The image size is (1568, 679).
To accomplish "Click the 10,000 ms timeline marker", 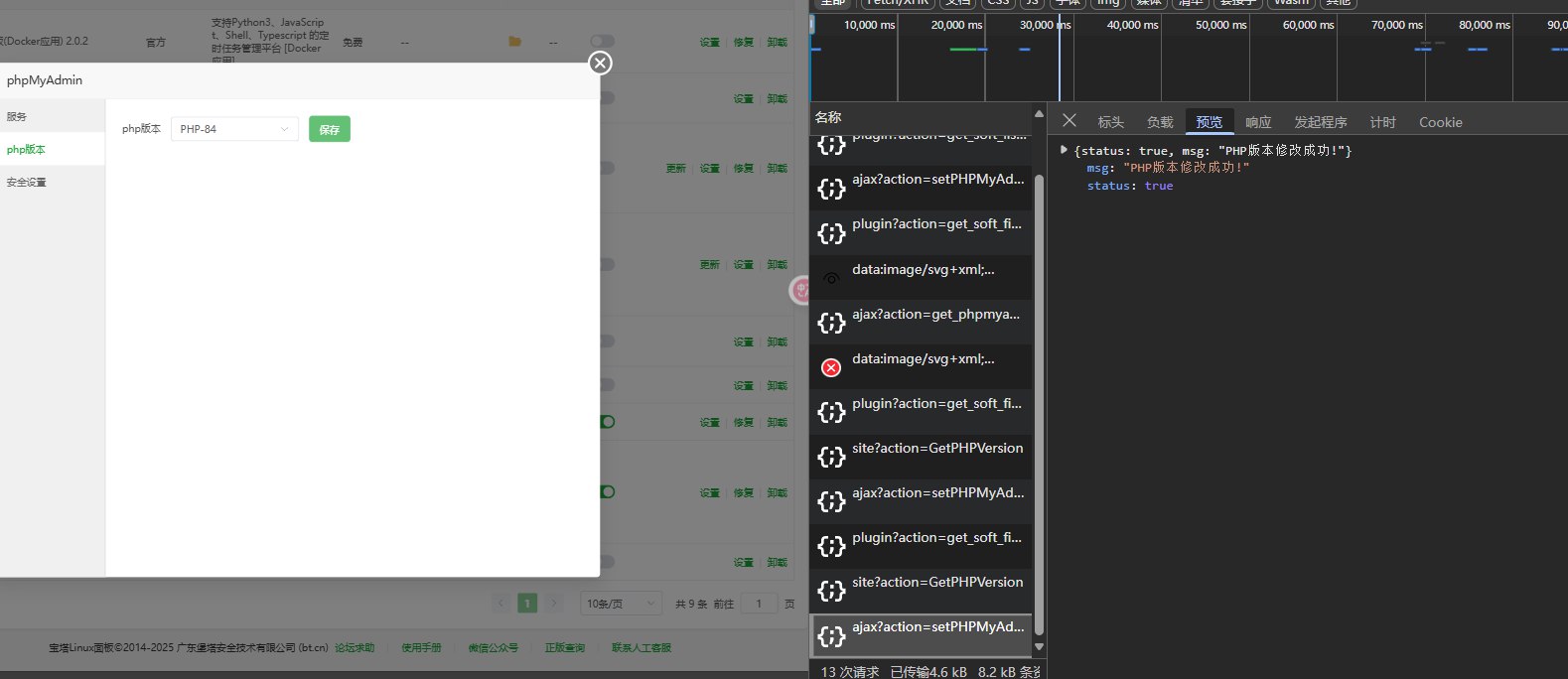I will [x=869, y=25].
